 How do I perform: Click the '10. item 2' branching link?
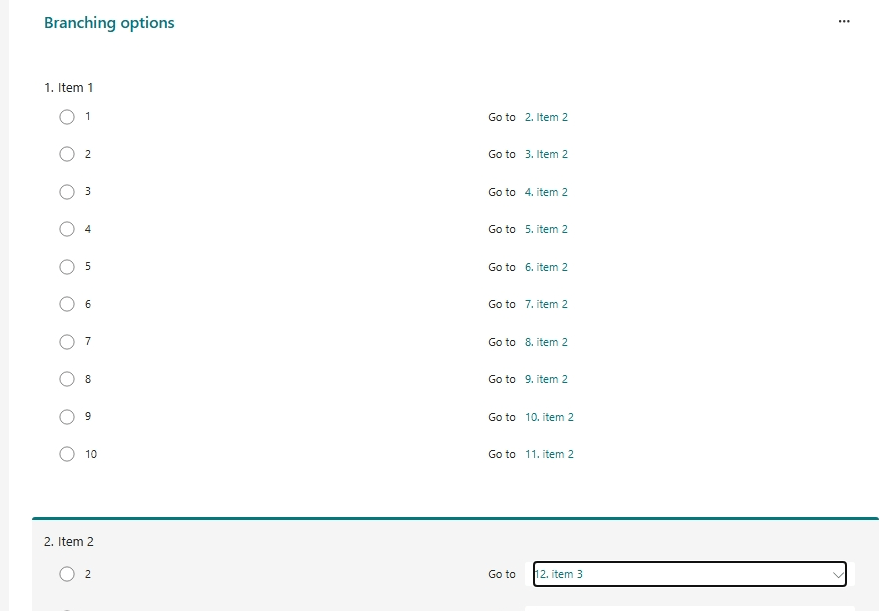(549, 416)
